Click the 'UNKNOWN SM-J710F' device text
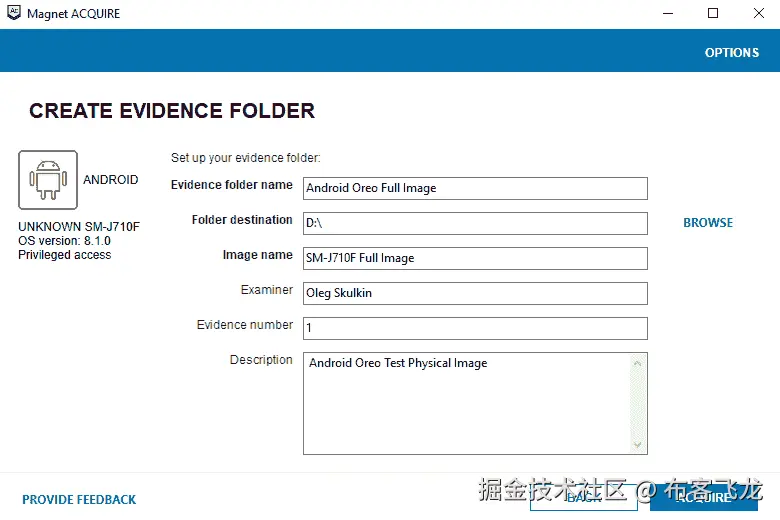 coord(79,227)
